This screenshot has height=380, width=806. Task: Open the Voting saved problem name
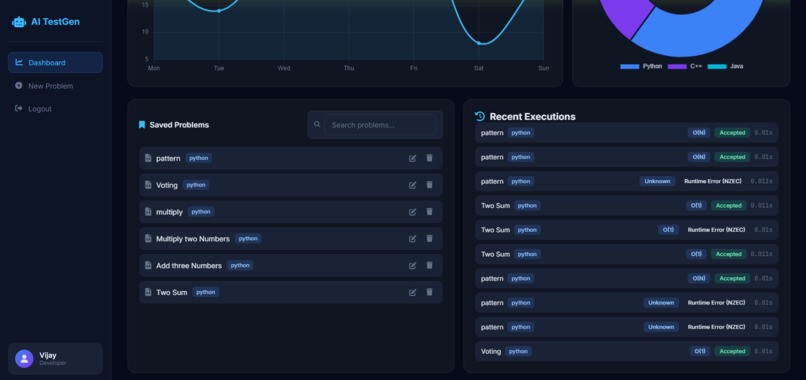click(x=167, y=185)
